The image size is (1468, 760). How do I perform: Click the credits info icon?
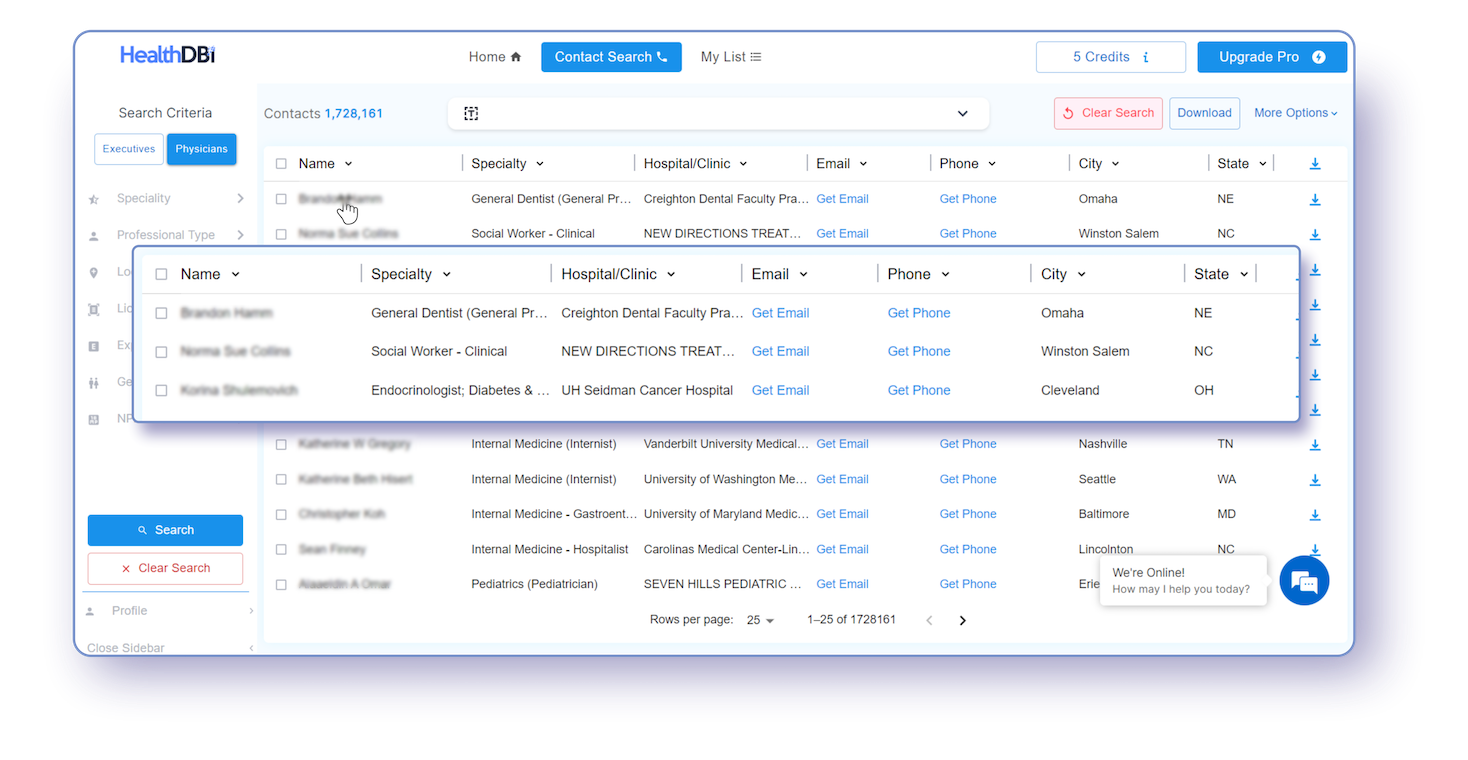point(1146,57)
